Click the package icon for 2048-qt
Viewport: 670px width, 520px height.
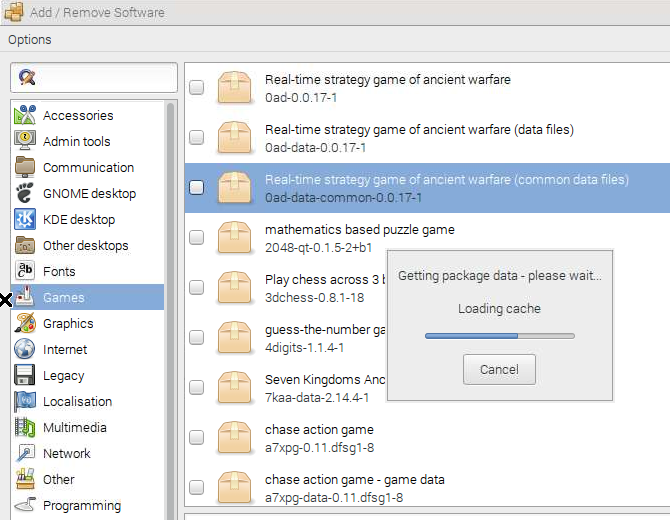point(234,238)
